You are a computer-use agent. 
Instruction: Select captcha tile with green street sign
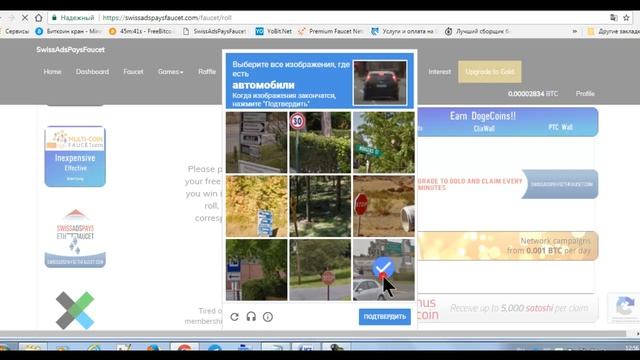pyautogui.click(x=384, y=142)
